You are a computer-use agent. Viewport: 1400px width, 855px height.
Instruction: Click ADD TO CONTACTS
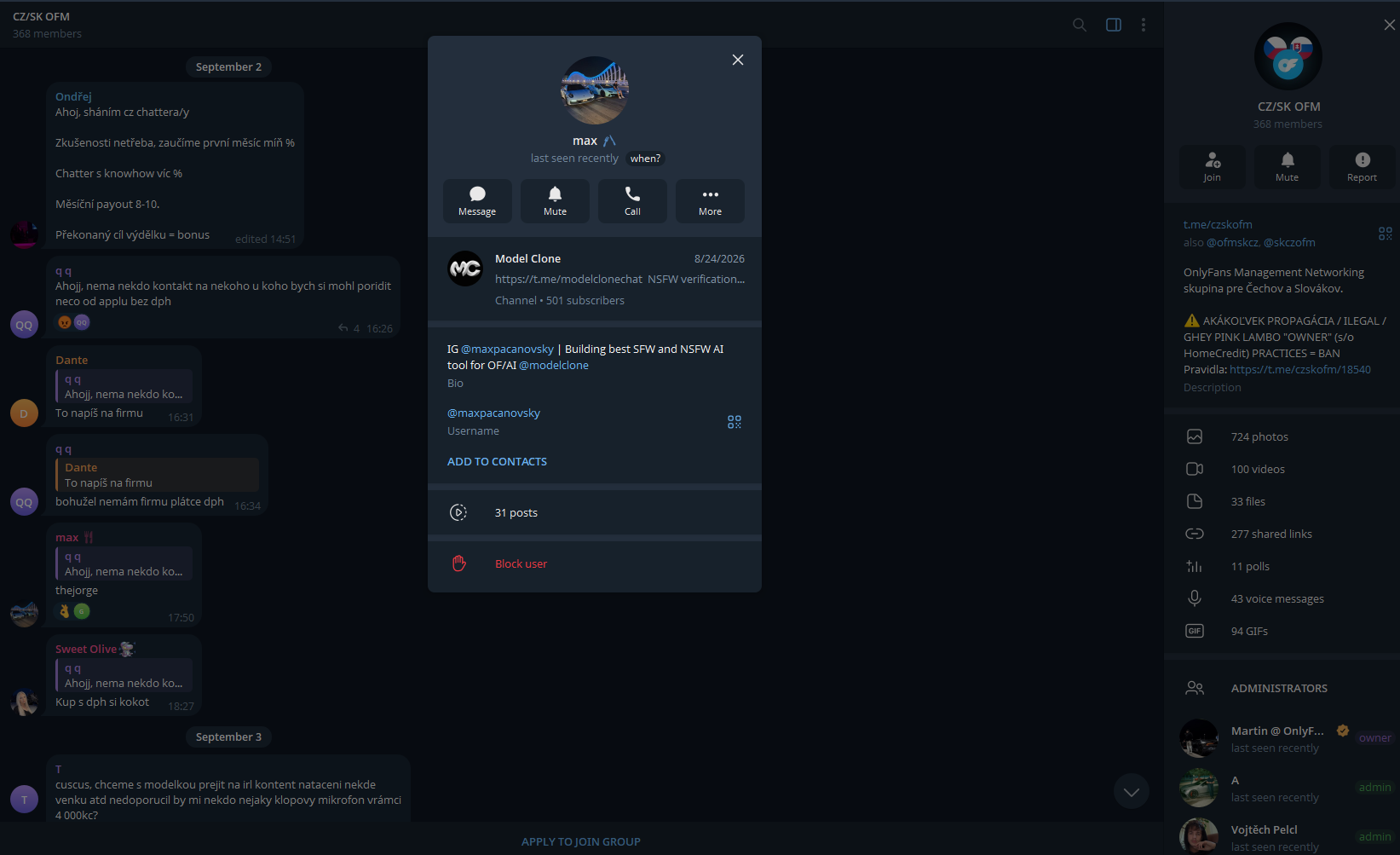(497, 461)
